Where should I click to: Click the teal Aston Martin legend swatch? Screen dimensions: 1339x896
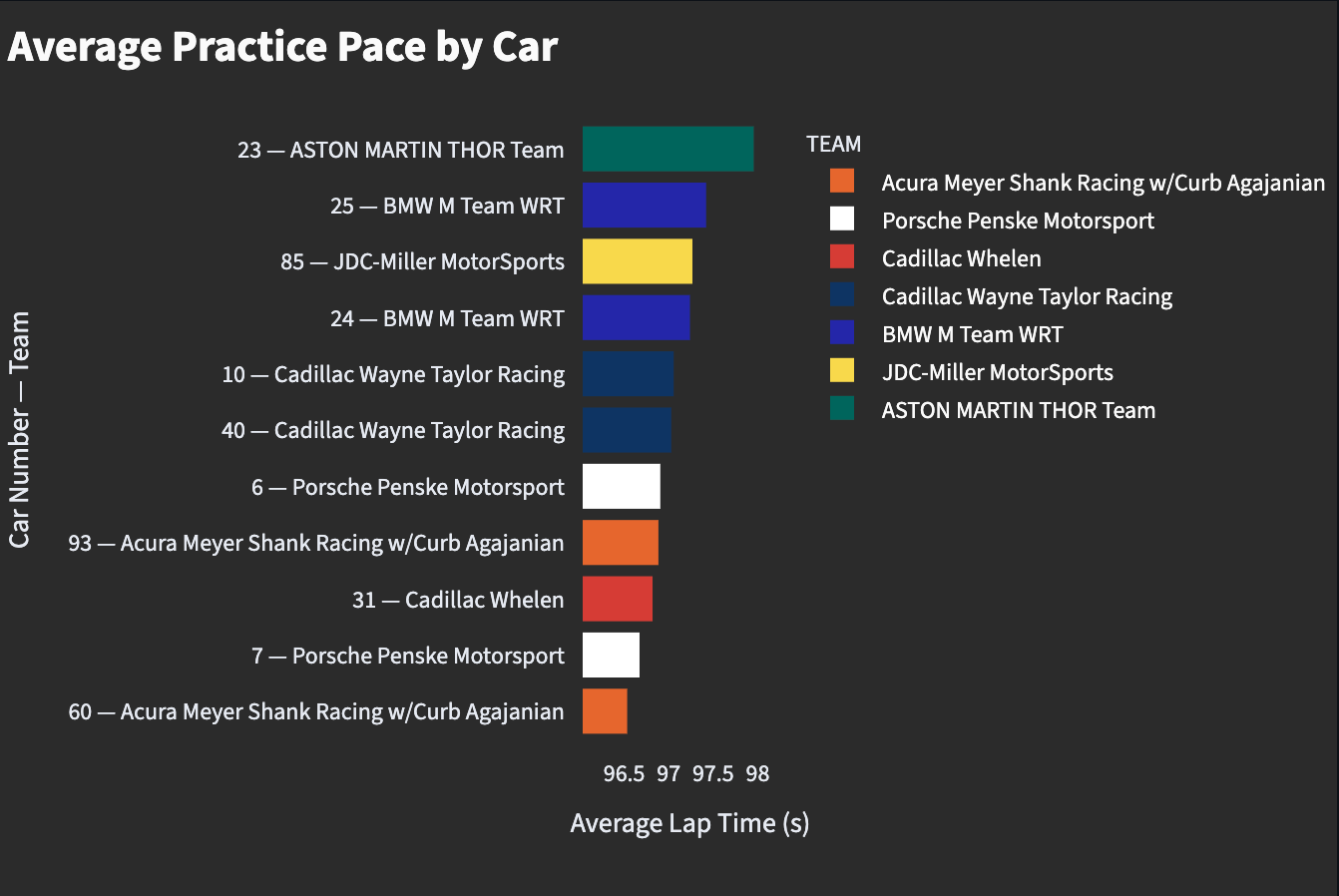click(x=841, y=409)
